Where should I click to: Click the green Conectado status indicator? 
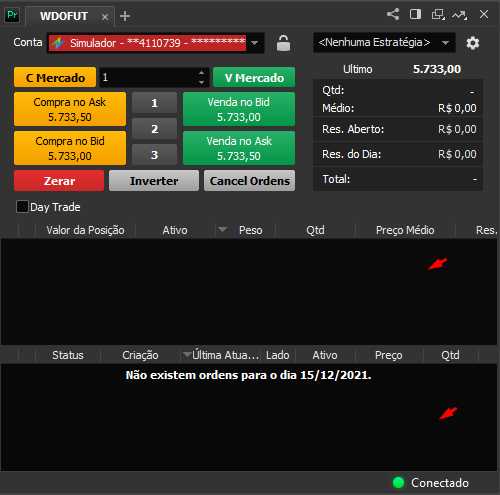coord(398,482)
